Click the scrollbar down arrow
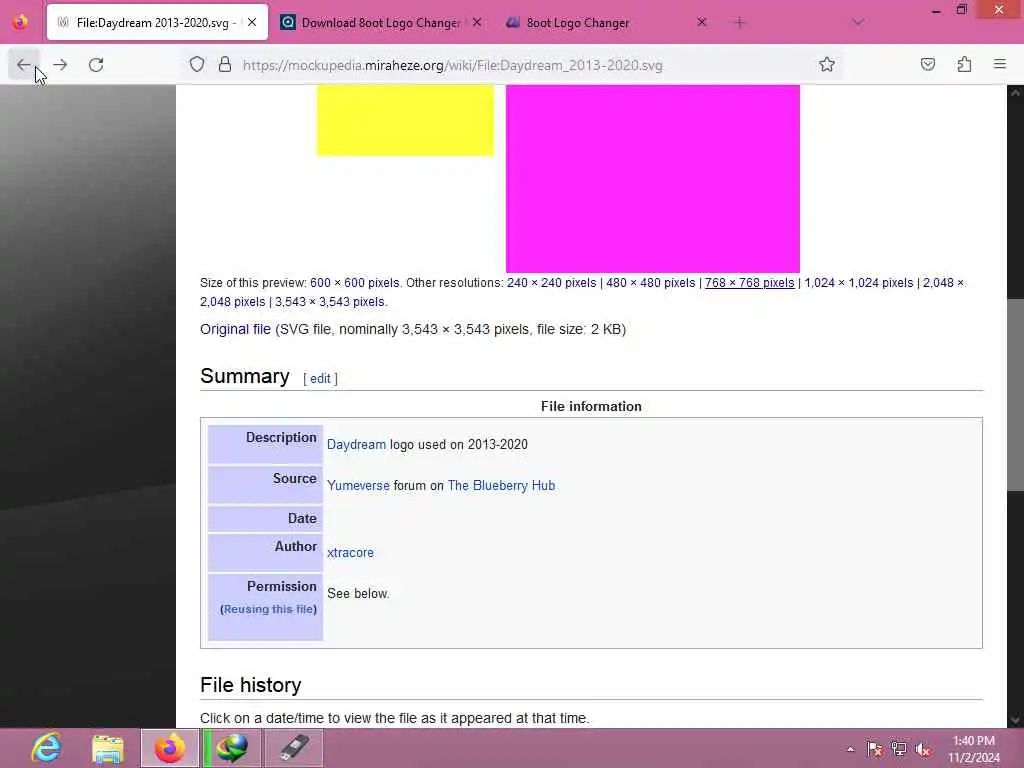The height and width of the screenshot is (768, 1024). (x=1016, y=720)
